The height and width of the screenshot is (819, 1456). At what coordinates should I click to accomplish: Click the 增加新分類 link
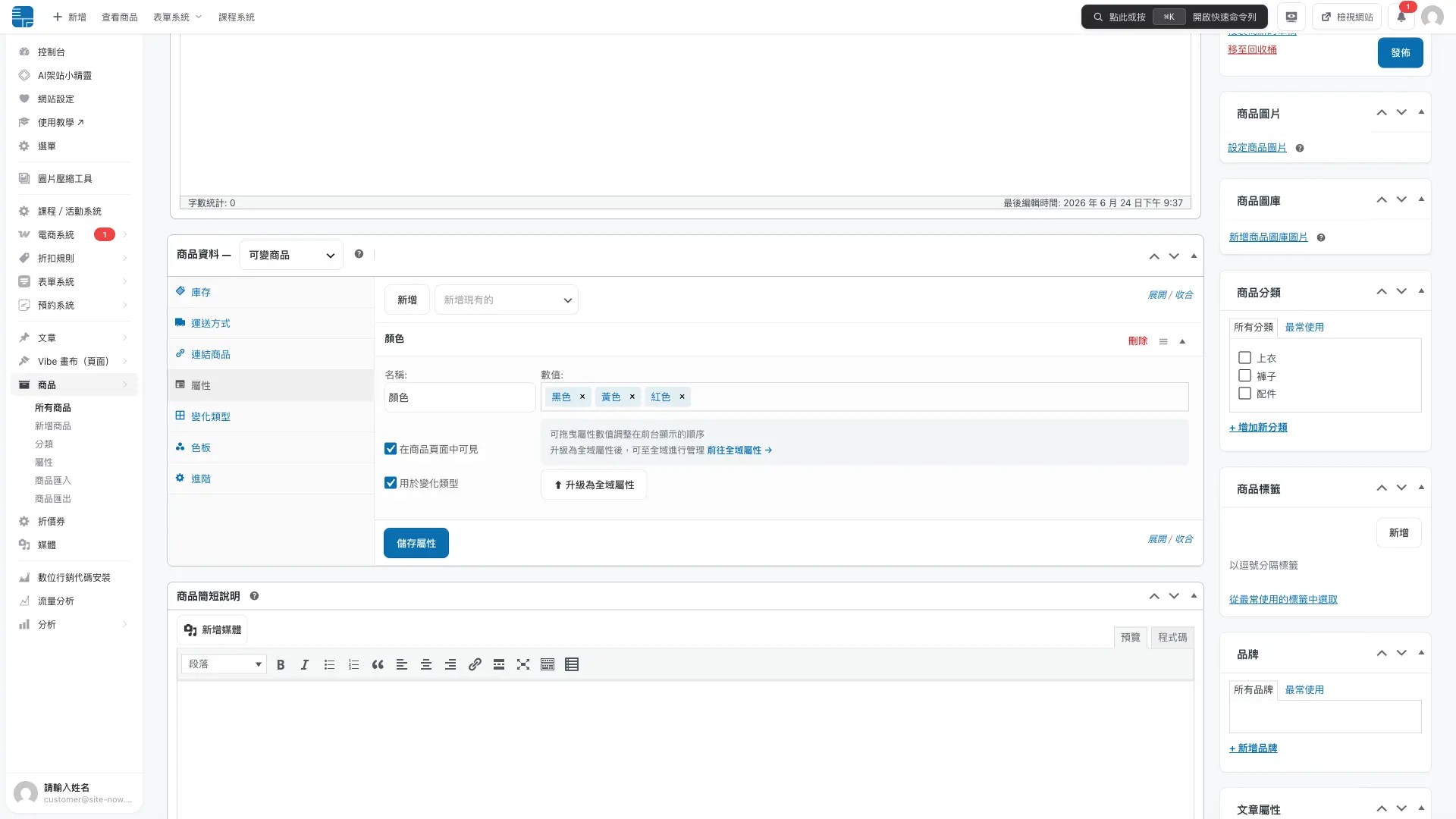pos(1258,428)
